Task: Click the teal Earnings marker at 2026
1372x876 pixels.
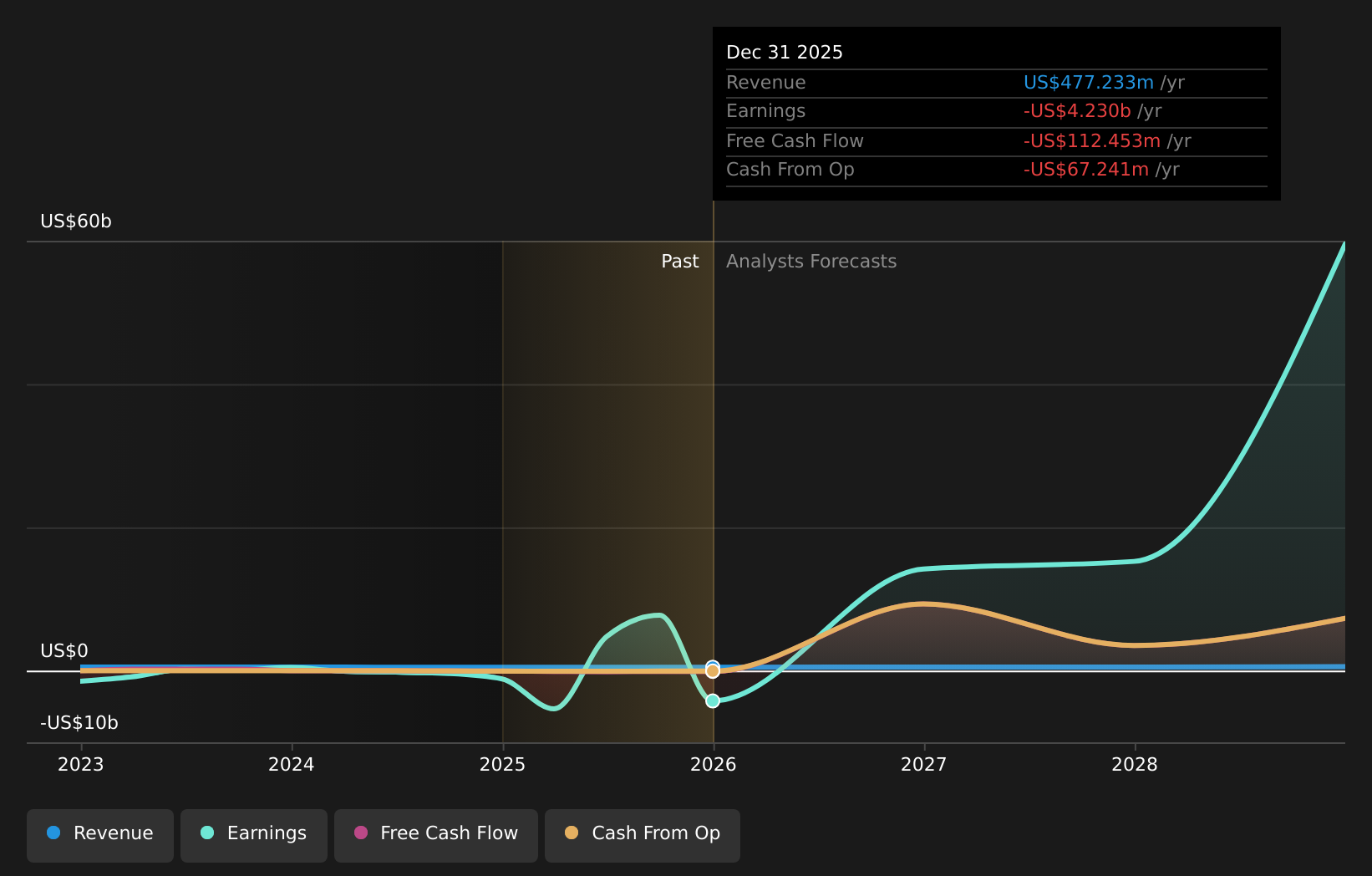Action: (x=713, y=701)
